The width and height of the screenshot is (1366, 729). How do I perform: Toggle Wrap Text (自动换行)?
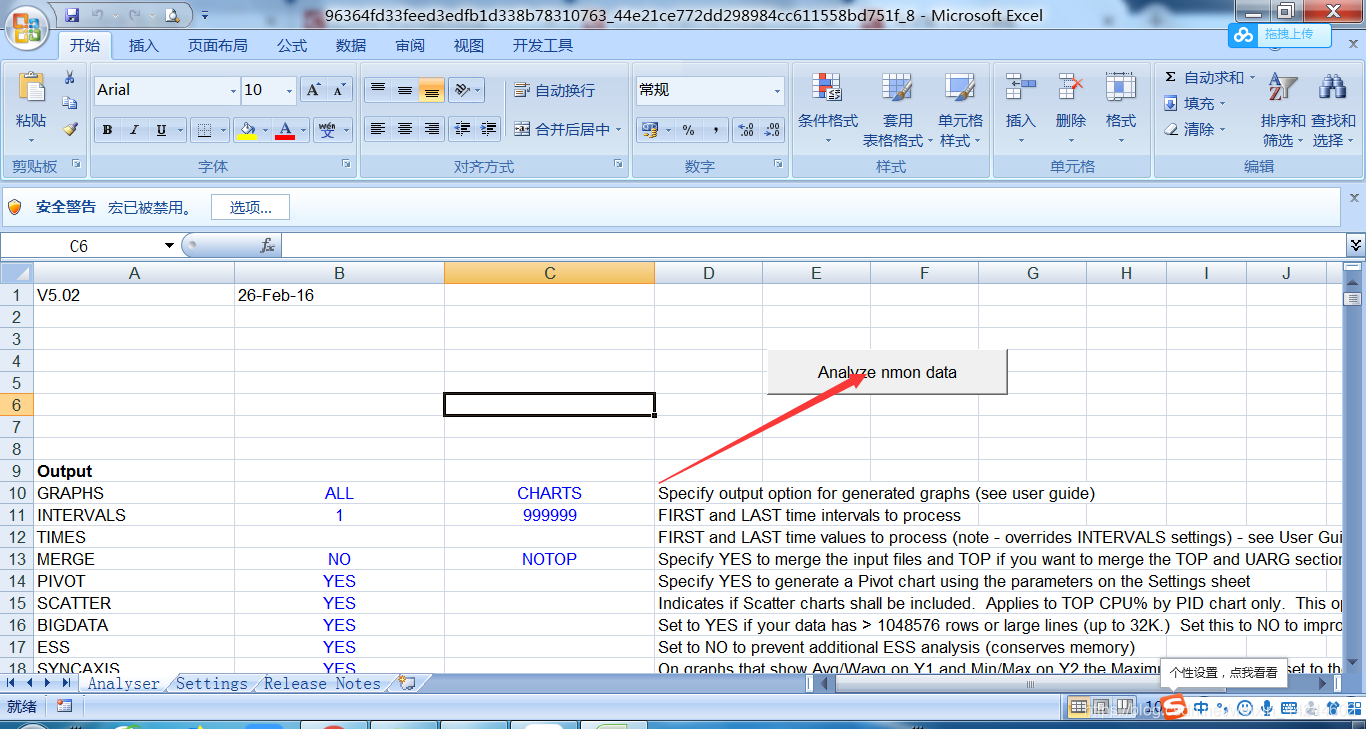pyautogui.click(x=555, y=90)
